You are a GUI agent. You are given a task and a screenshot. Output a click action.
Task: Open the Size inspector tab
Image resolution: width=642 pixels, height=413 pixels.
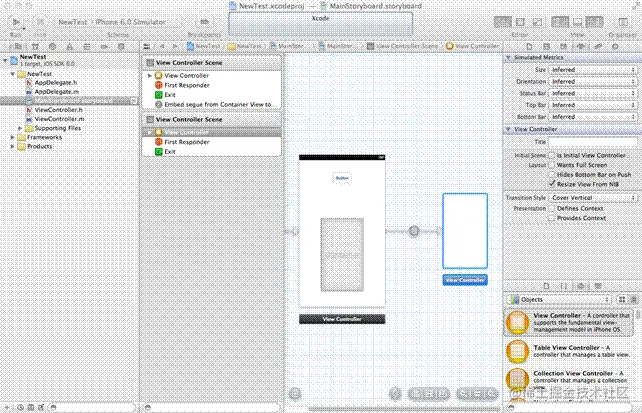click(x=598, y=46)
